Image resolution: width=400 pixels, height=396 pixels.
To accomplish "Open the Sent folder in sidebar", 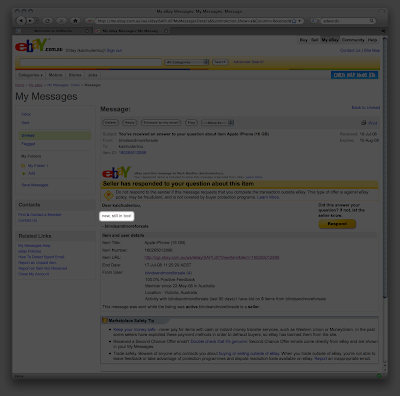I will [x=25, y=123].
